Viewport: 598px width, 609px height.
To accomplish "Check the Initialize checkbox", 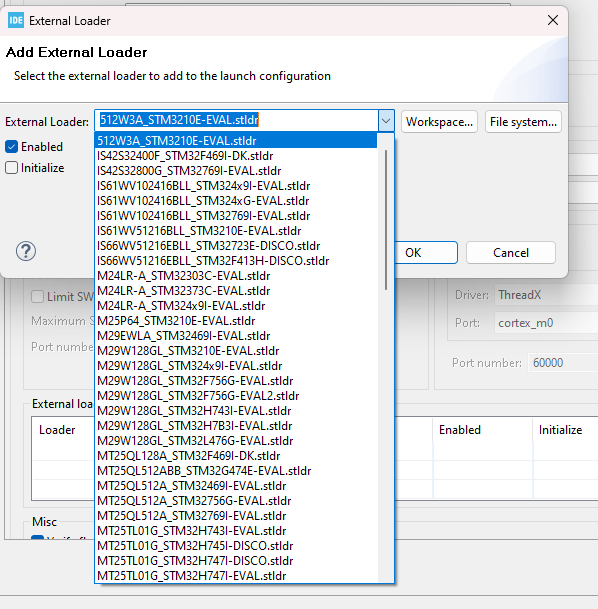I will tap(12, 168).
